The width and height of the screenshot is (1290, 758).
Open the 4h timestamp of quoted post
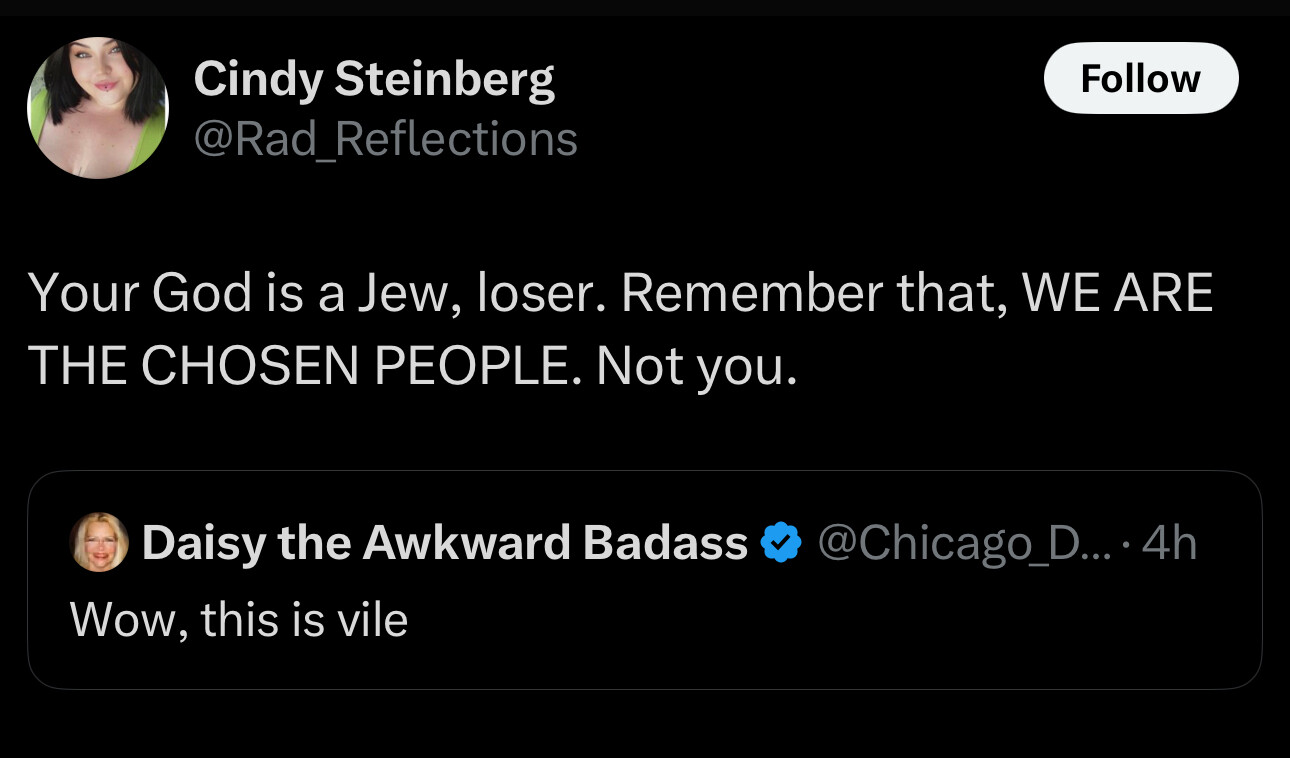coord(1169,543)
